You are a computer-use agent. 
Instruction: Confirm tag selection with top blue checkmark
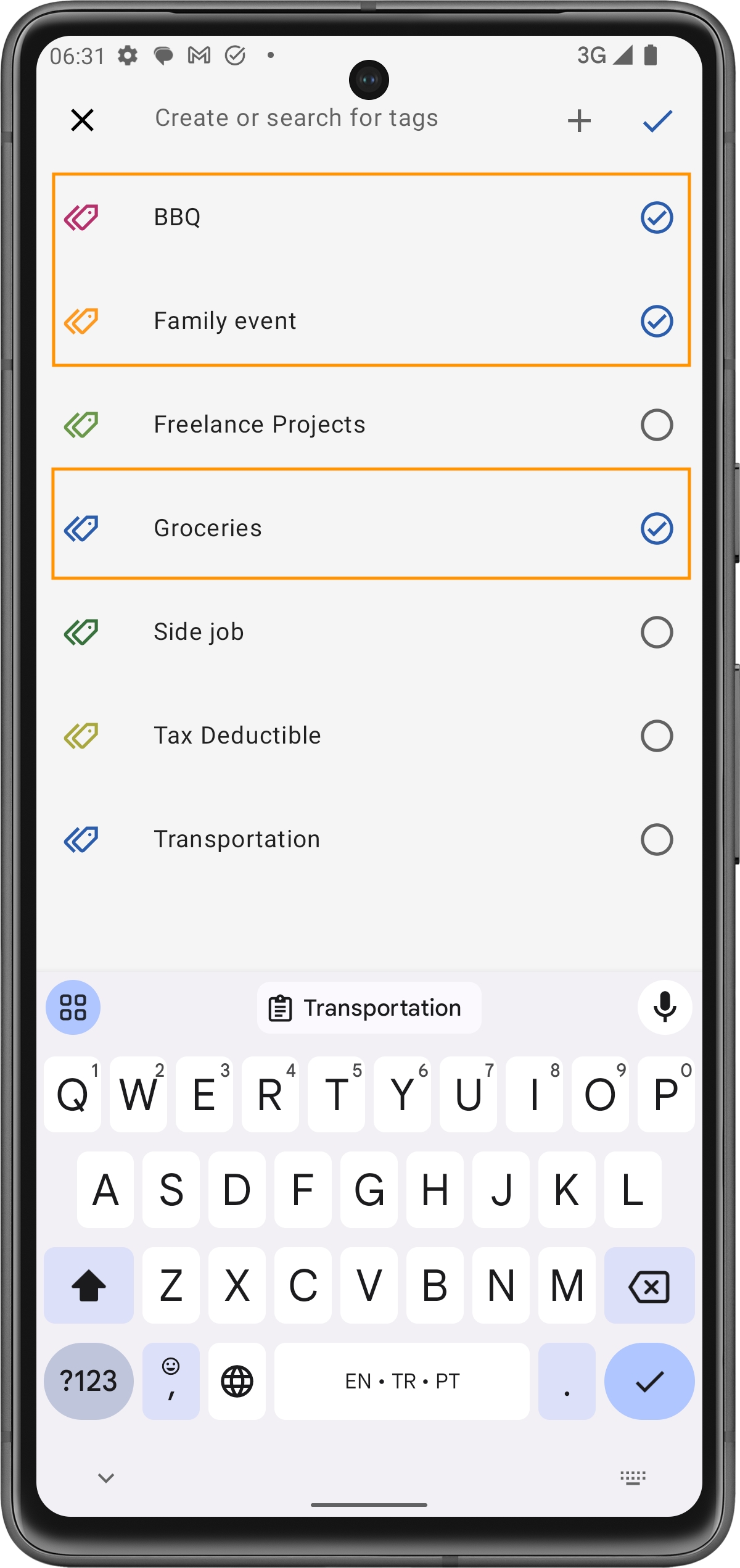(657, 120)
